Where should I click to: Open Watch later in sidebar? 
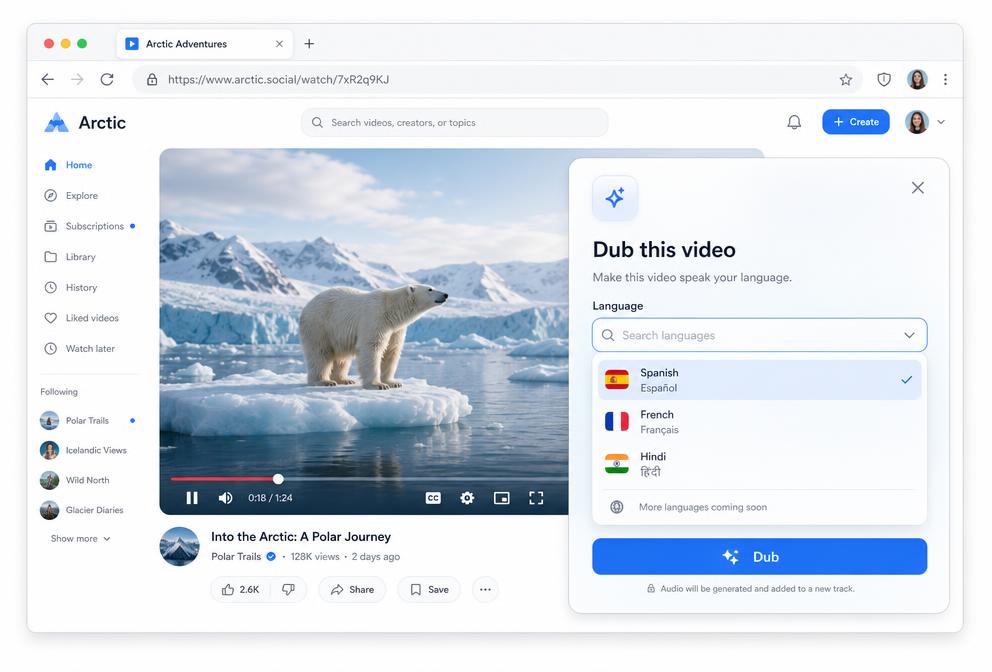click(x=79, y=349)
